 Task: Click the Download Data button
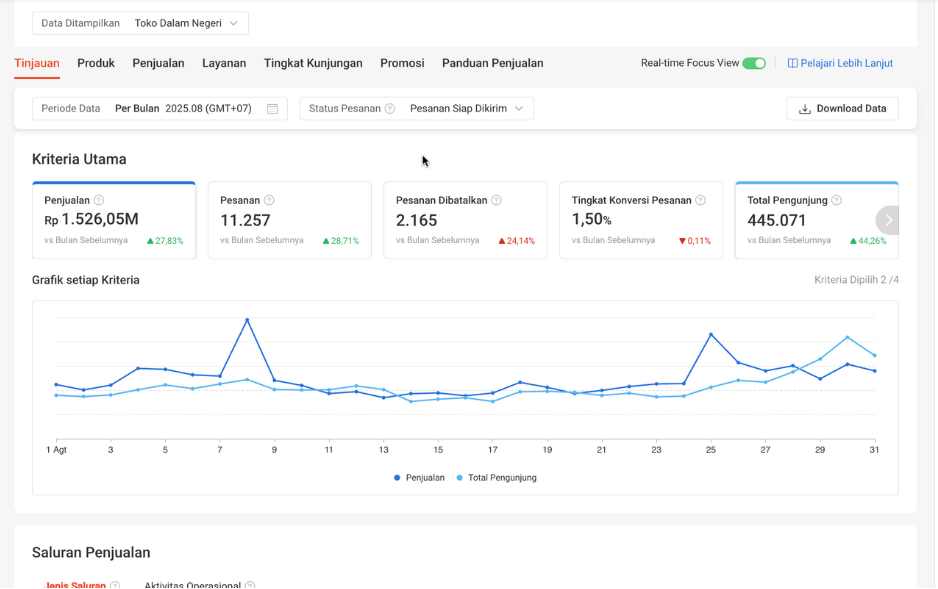(x=842, y=109)
